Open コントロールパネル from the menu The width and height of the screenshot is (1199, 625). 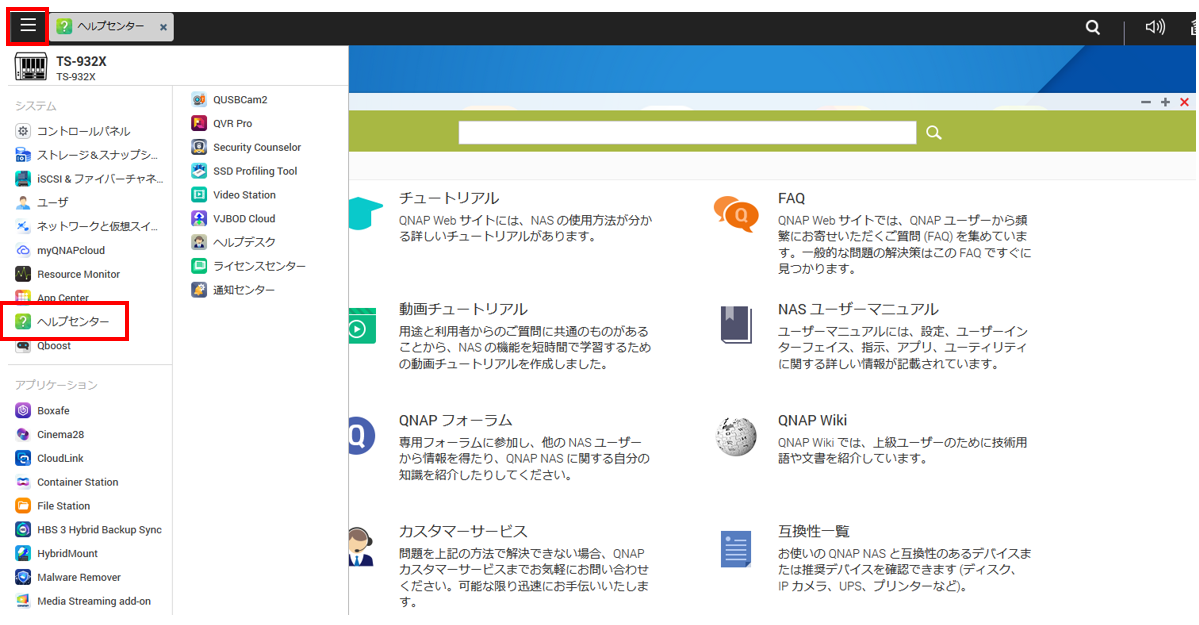(73, 132)
